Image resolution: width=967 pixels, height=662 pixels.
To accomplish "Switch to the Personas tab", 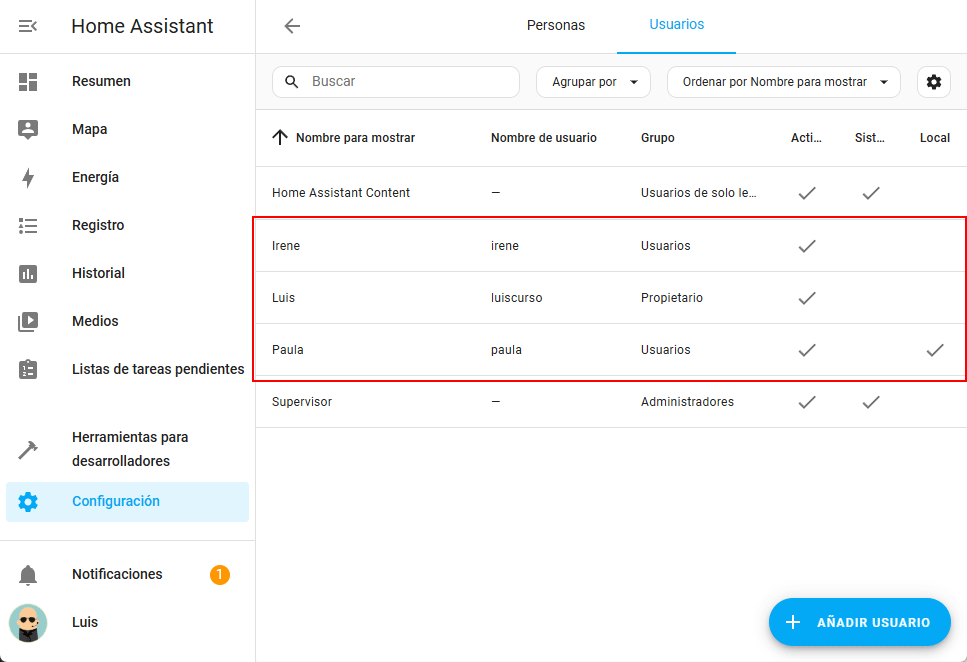I will pyautogui.click(x=556, y=25).
